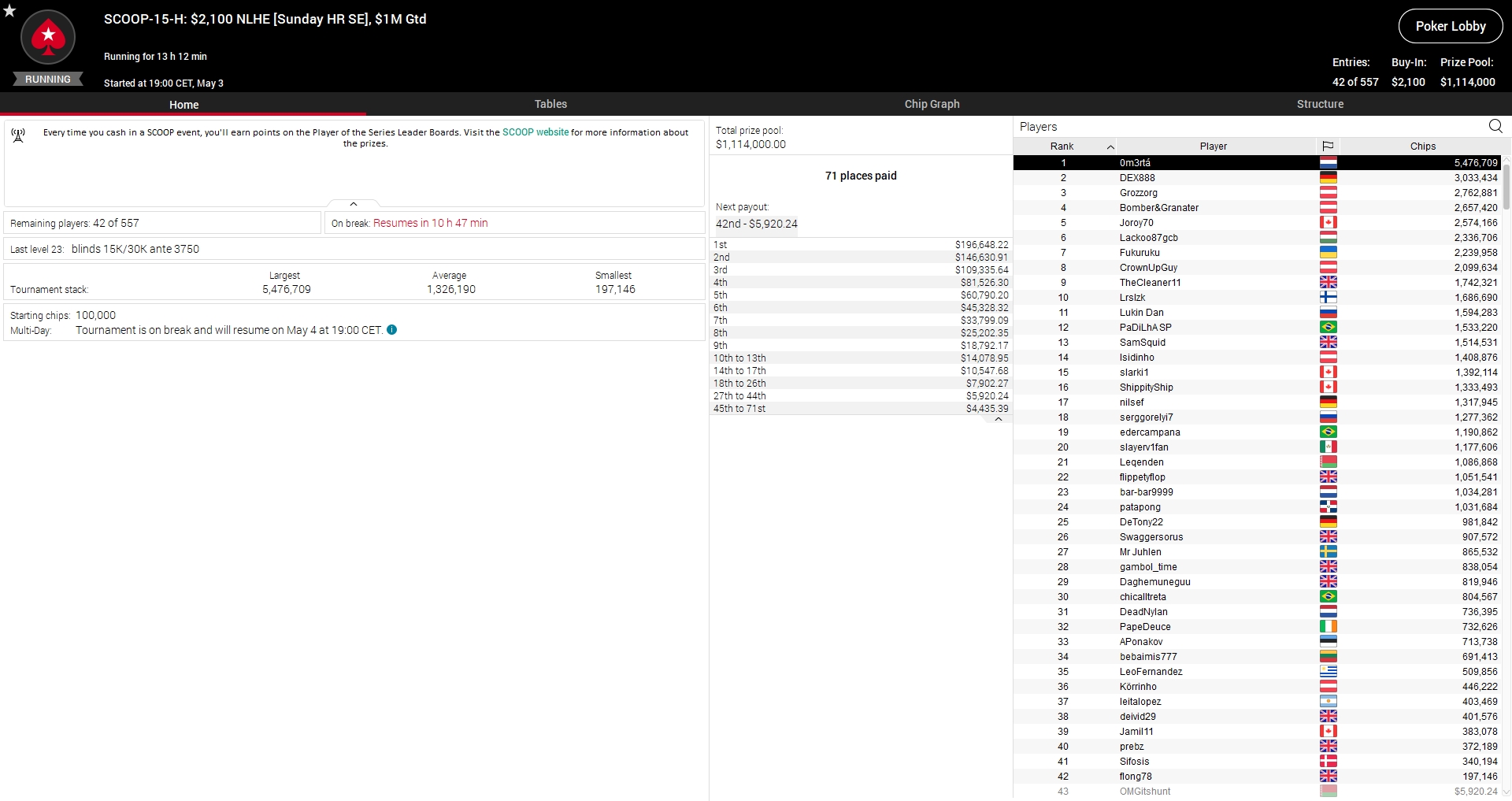
Task: Click the 45th to 71st payout row
Action: [860, 409]
